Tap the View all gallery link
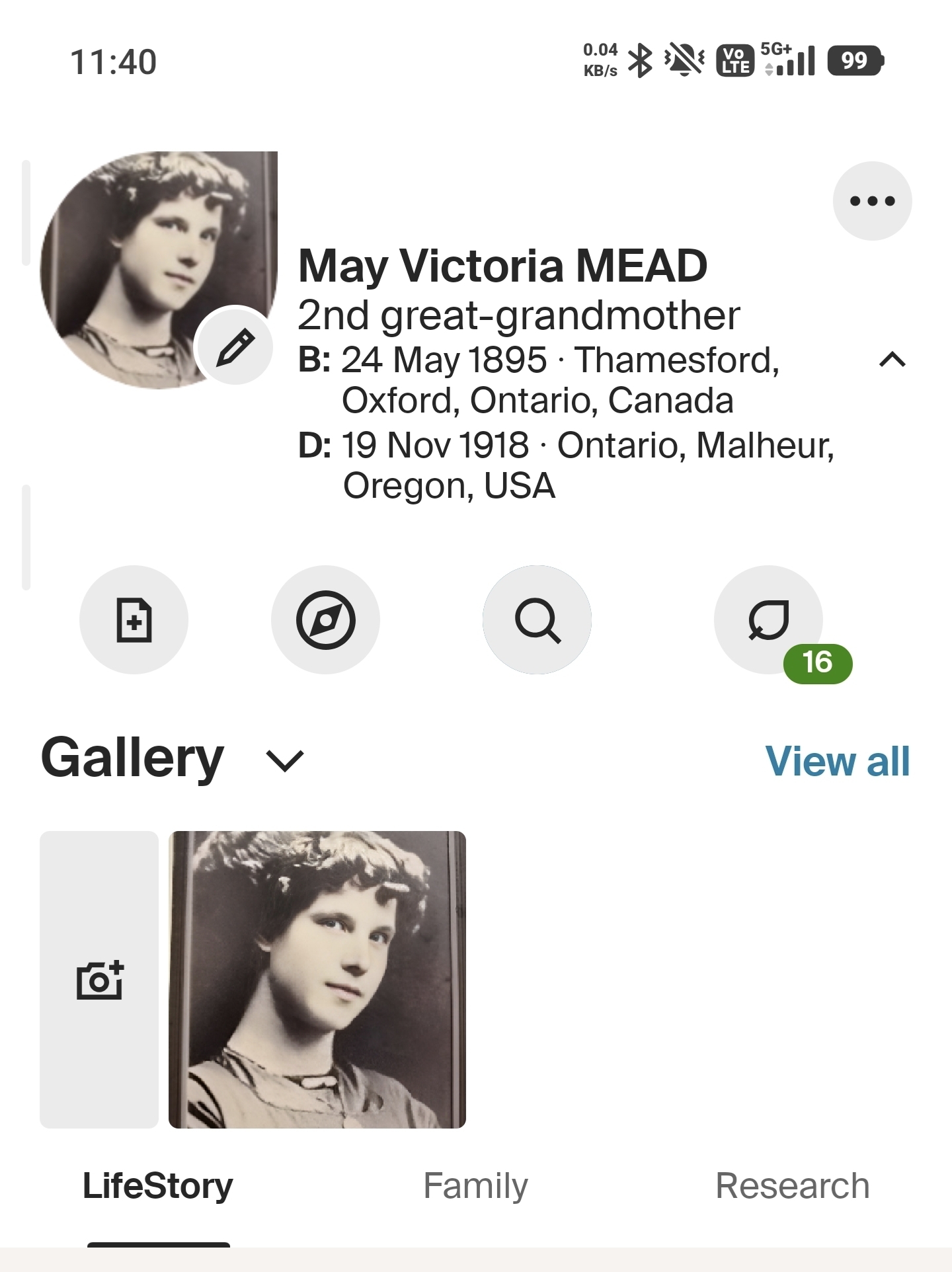The image size is (952, 1272). [837, 761]
